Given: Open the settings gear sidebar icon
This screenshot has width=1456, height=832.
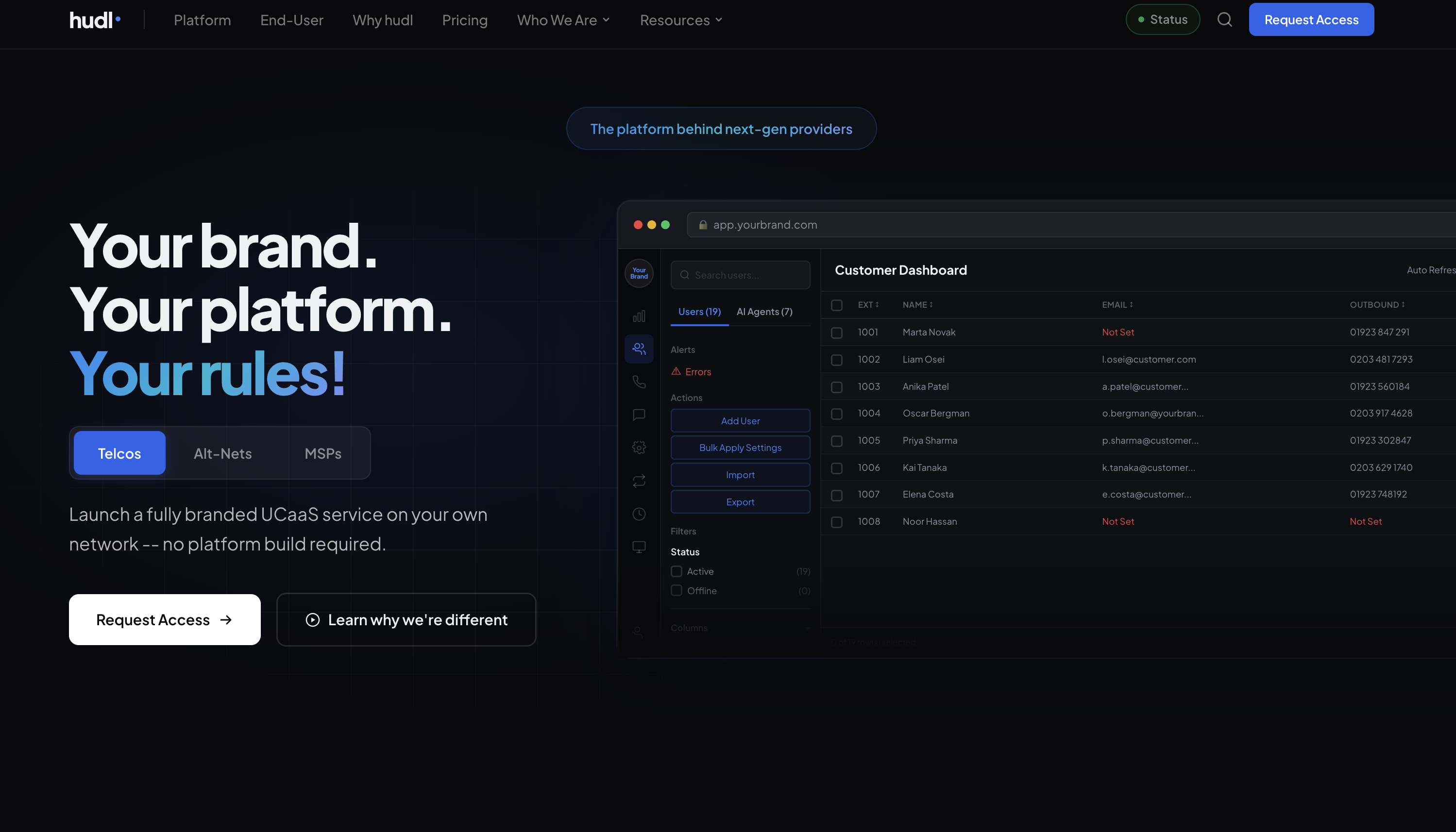Looking at the screenshot, I should point(639,448).
